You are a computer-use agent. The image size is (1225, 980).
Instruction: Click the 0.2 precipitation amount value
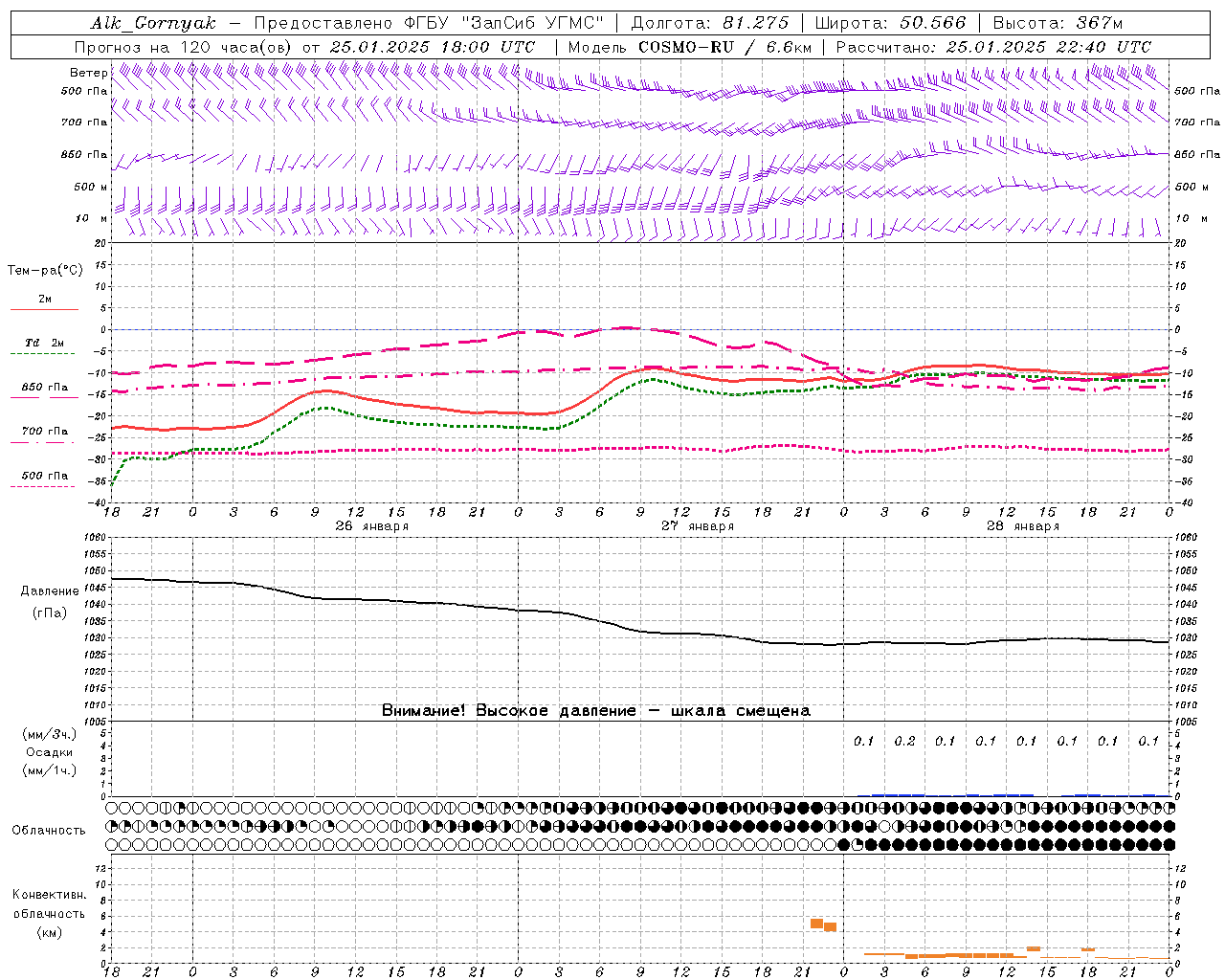tap(904, 741)
